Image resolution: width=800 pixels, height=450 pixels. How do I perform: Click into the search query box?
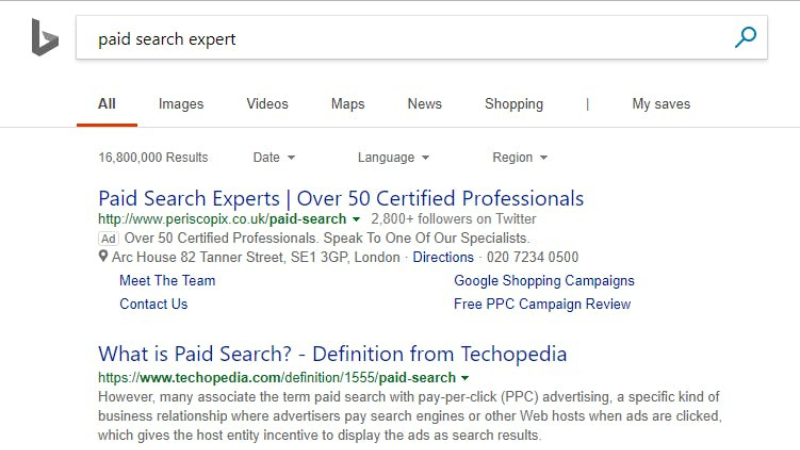pos(400,39)
